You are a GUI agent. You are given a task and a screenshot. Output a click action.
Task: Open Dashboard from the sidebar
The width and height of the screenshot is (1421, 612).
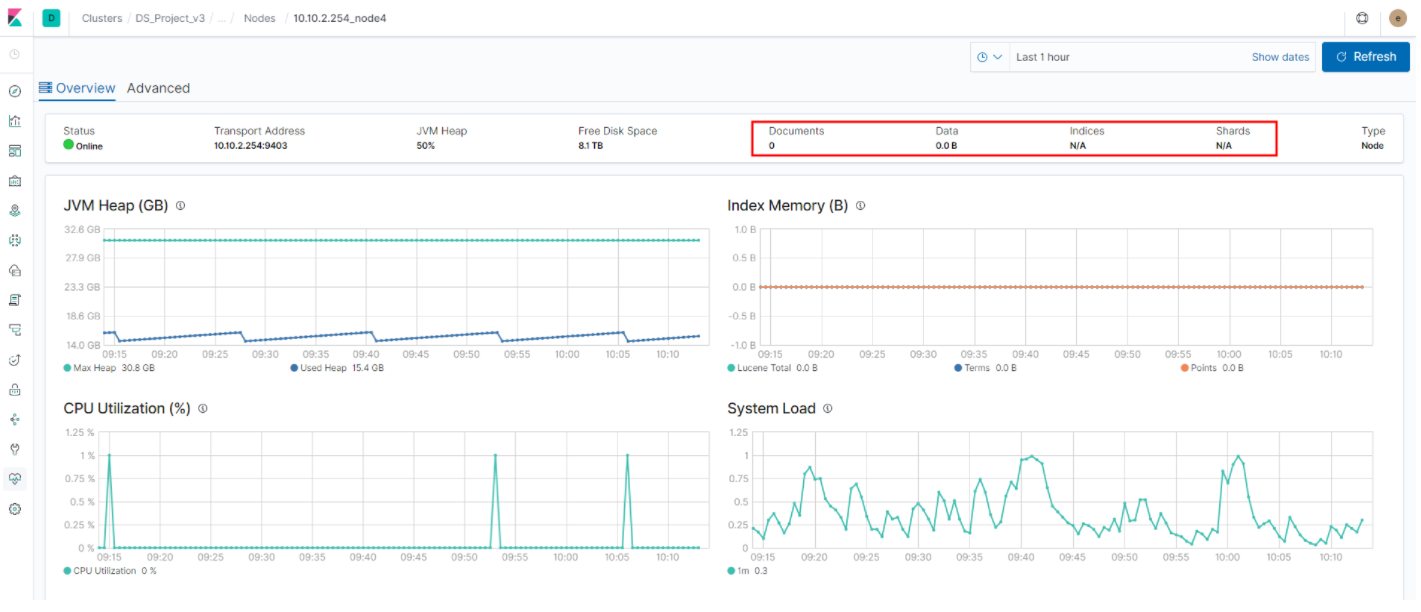click(x=15, y=151)
